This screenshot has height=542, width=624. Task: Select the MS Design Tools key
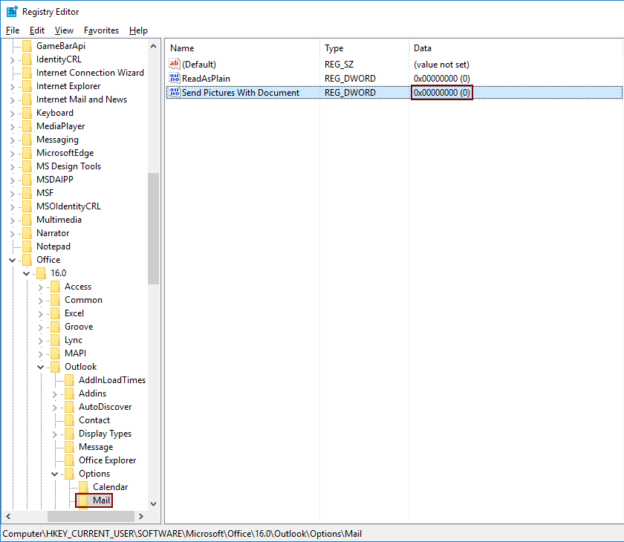pyautogui.click(x=68, y=166)
